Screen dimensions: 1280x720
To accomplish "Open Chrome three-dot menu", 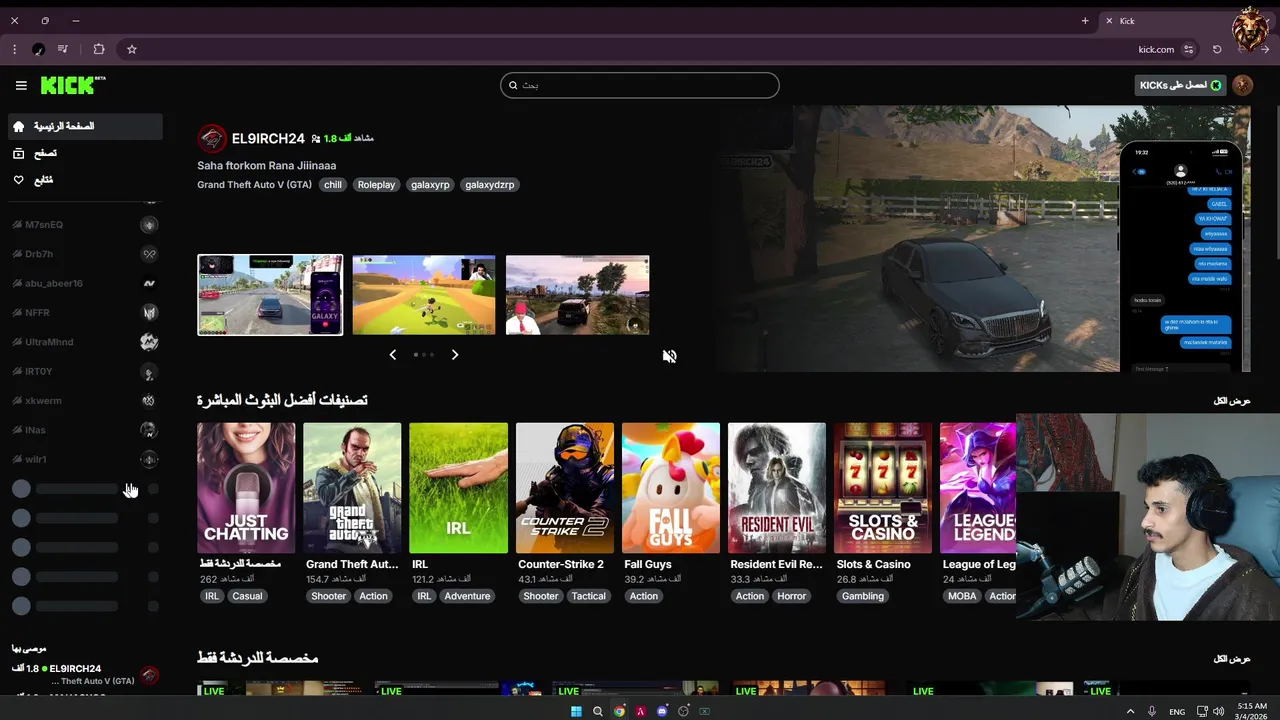I will (14, 49).
